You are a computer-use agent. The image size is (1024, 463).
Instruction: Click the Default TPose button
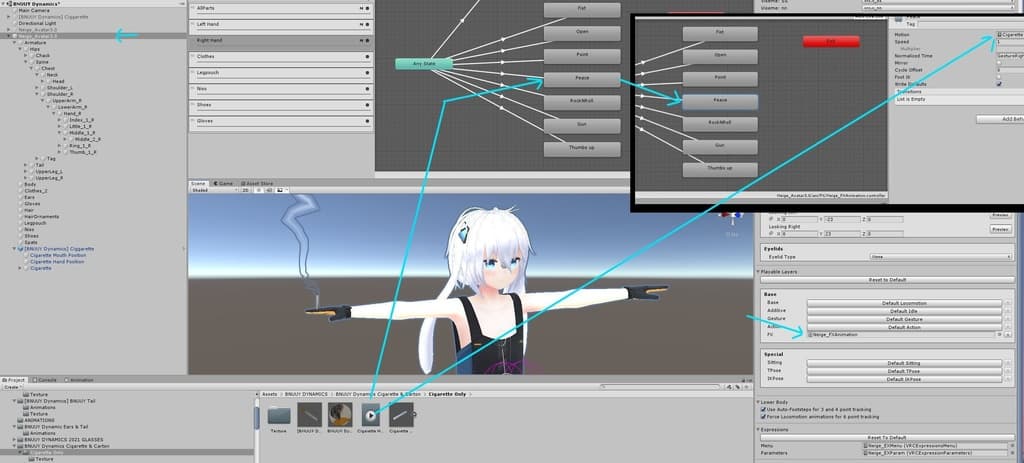coord(904,371)
